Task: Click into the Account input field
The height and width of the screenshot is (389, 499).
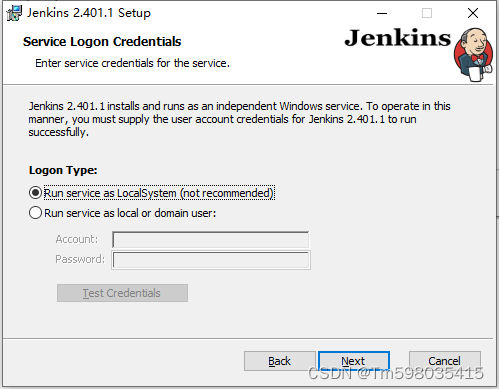Action: pyautogui.click(x=211, y=240)
